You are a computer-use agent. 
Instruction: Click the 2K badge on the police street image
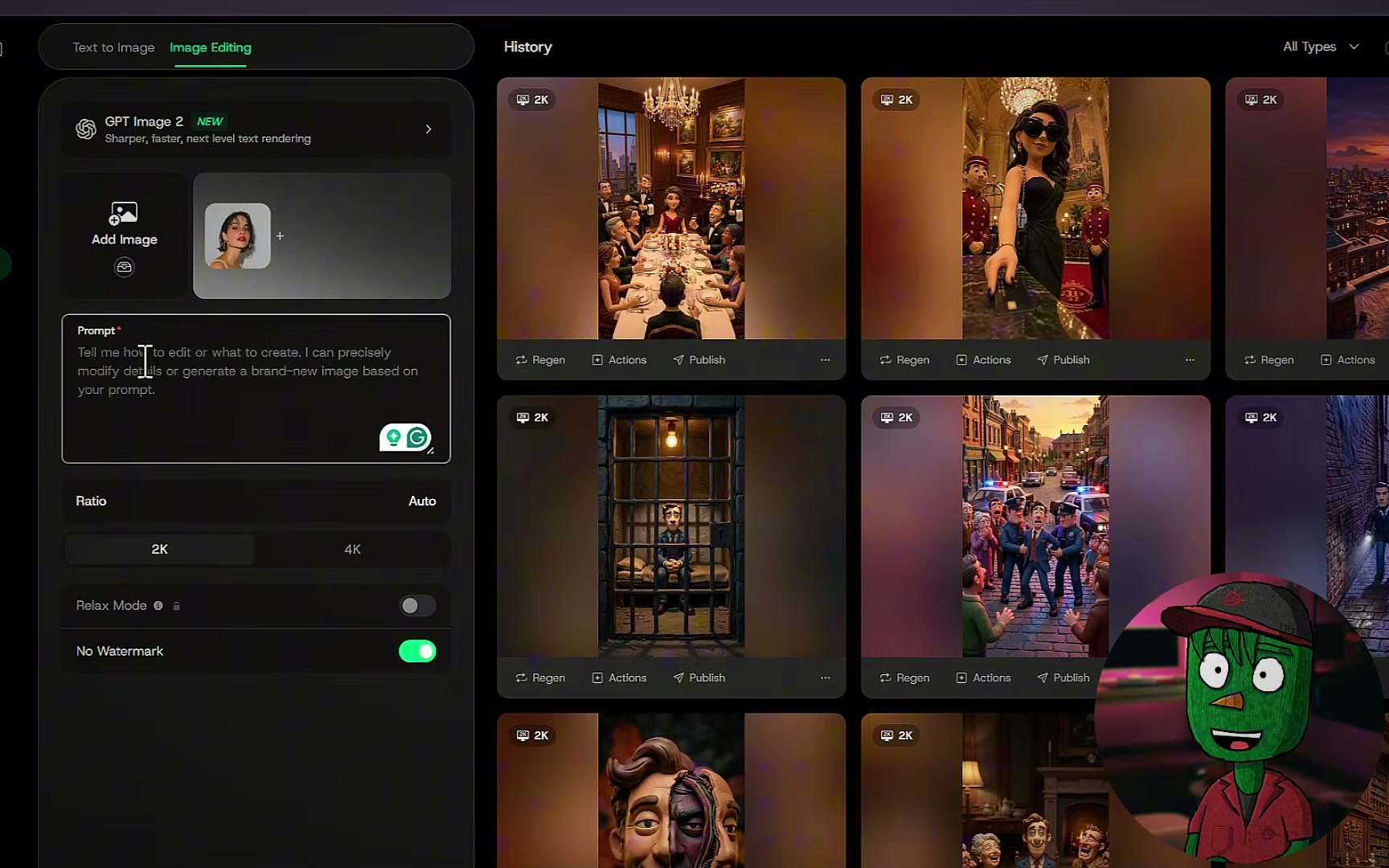click(897, 417)
